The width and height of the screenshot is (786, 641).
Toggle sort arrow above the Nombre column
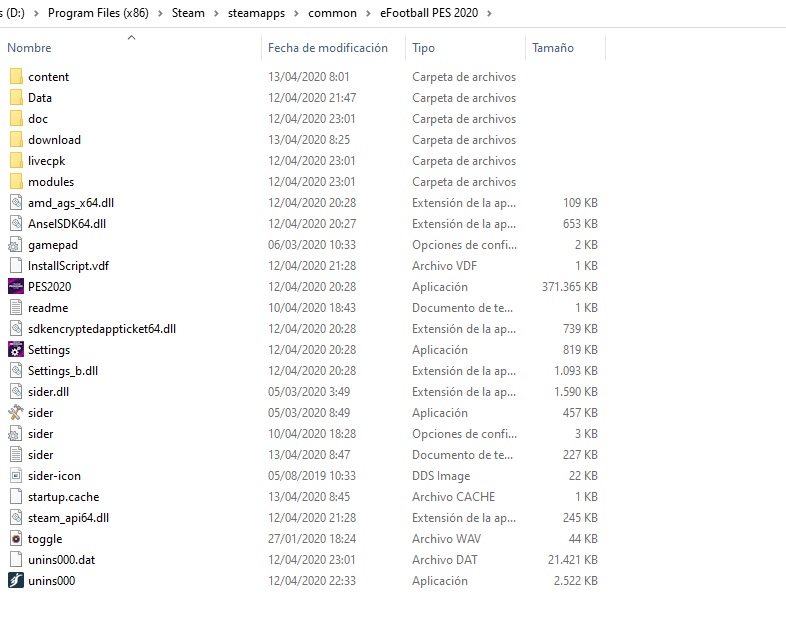(x=131, y=37)
